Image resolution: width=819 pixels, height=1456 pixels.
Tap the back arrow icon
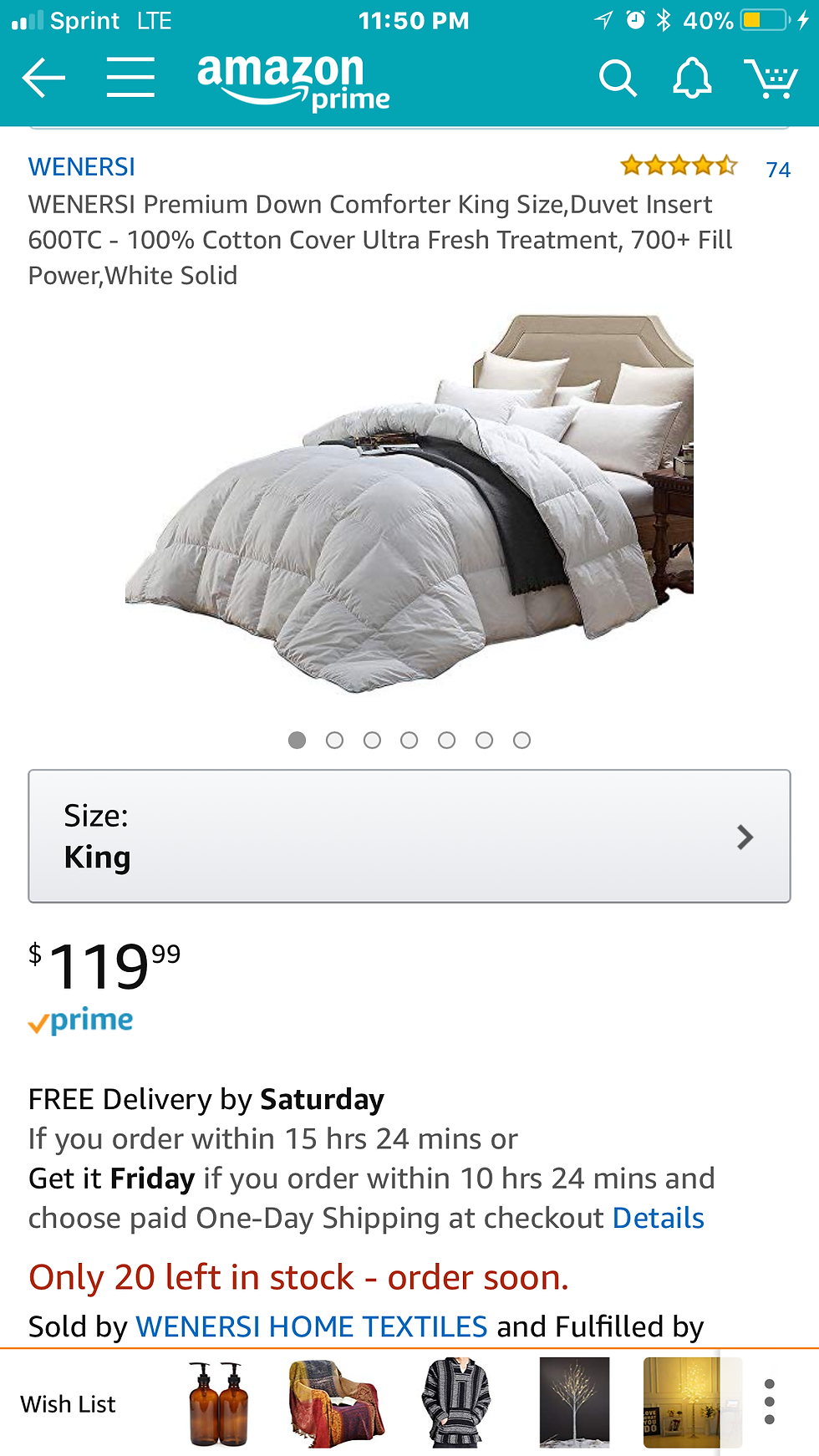click(x=43, y=79)
